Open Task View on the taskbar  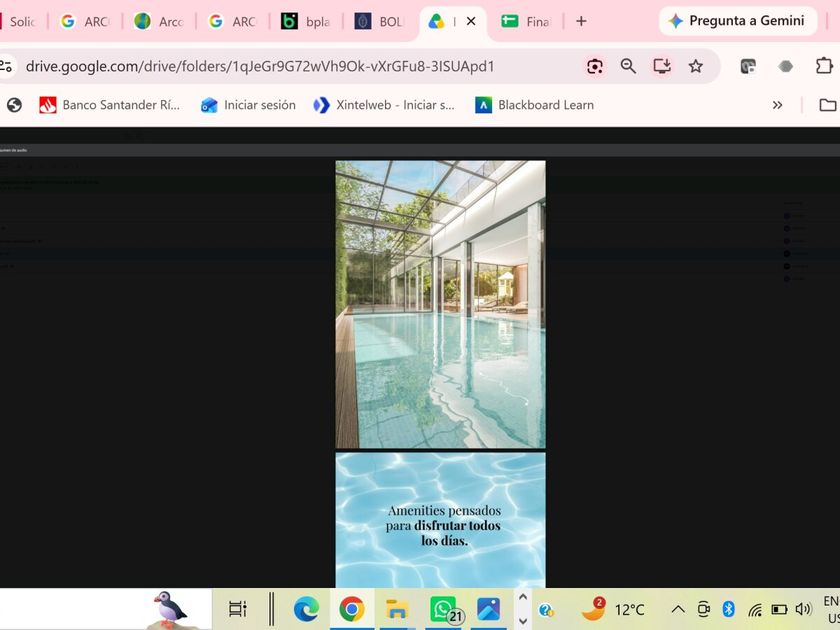(237, 609)
